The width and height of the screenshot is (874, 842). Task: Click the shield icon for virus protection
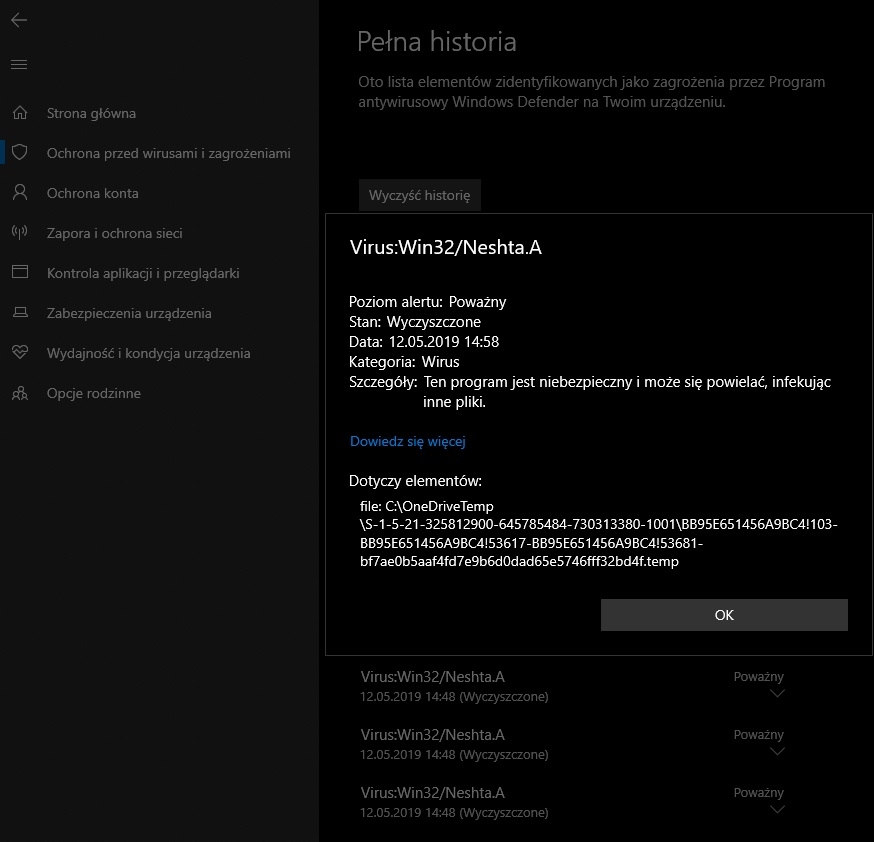pos(20,153)
